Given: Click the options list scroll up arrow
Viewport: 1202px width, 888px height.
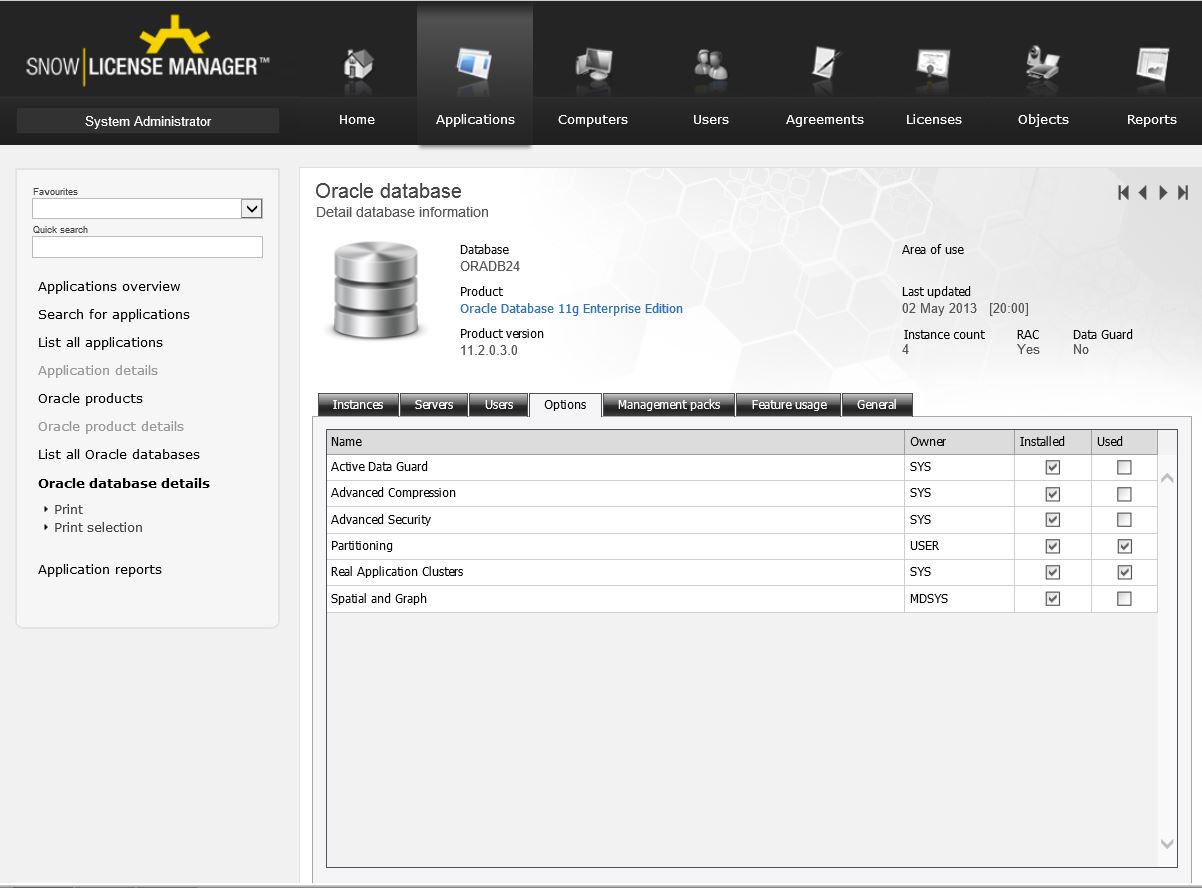Looking at the screenshot, I should pyautogui.click(x=1167, y=479).
